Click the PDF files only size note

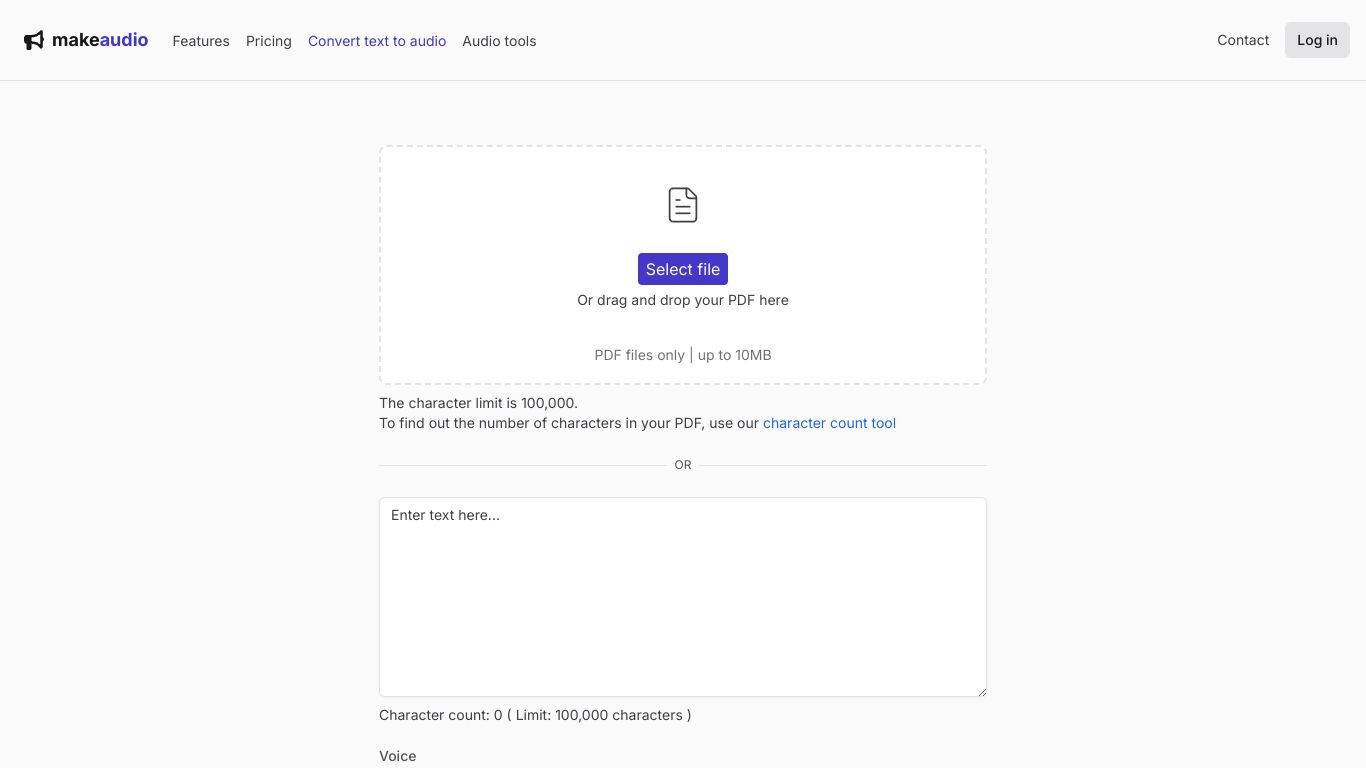(x=683, y=355)
